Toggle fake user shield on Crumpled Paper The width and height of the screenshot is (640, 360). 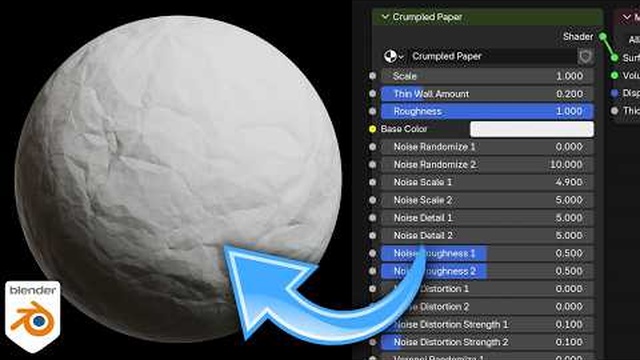click(585, 56)
